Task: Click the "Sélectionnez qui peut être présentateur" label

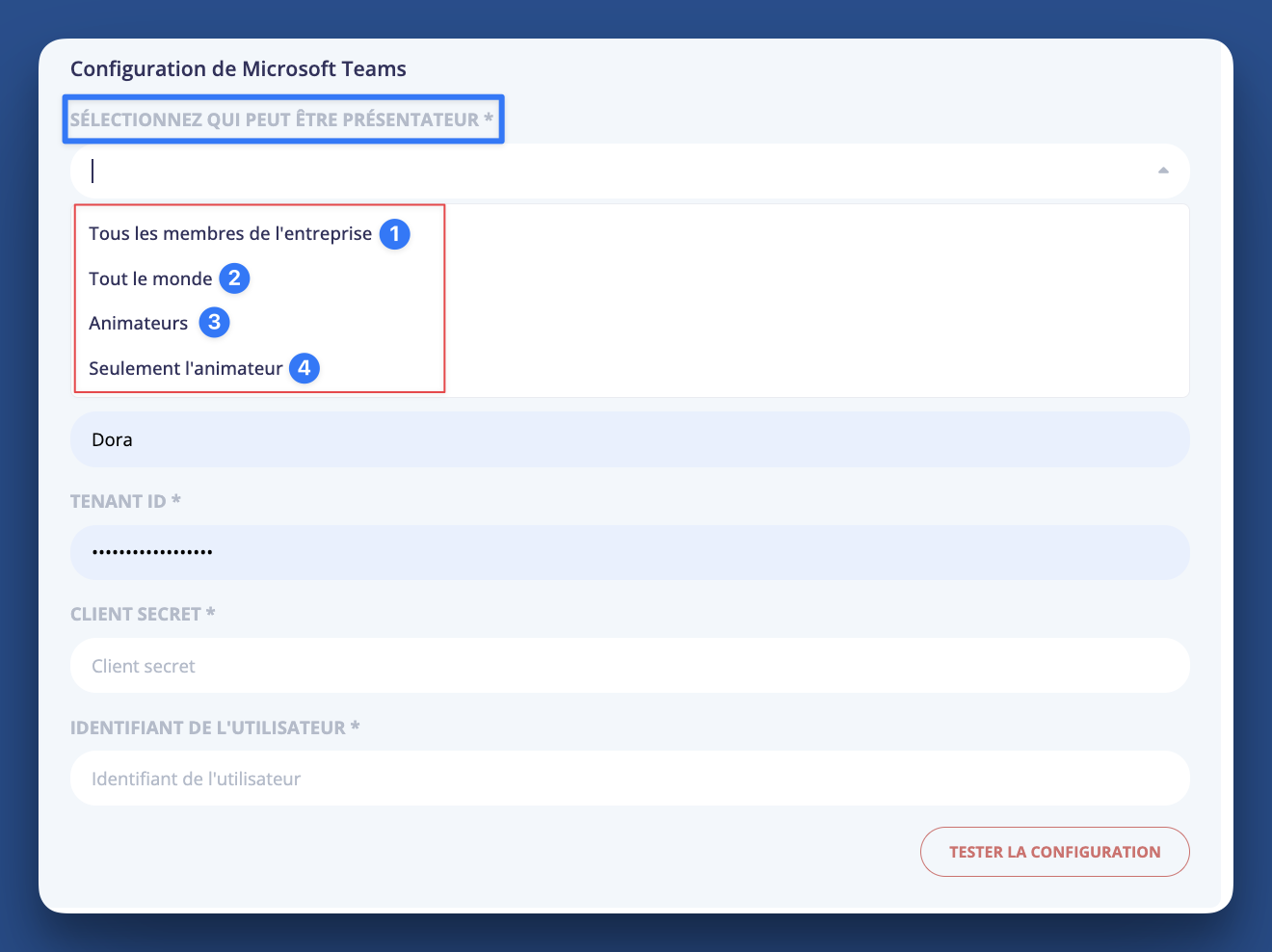Action: 281,119
